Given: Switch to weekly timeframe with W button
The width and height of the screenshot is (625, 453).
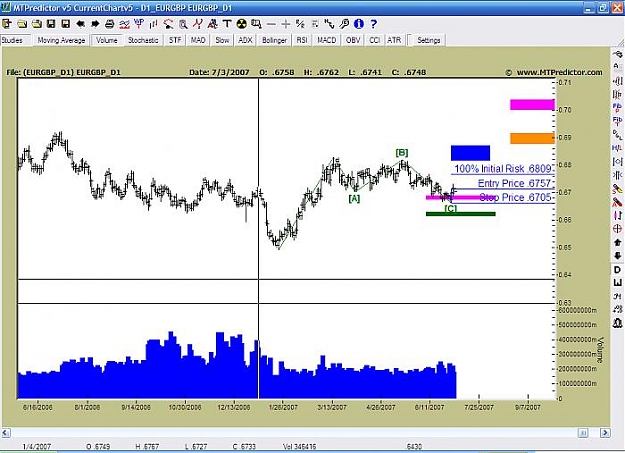Looking at the screenshot, I should [x=617, y=283].
